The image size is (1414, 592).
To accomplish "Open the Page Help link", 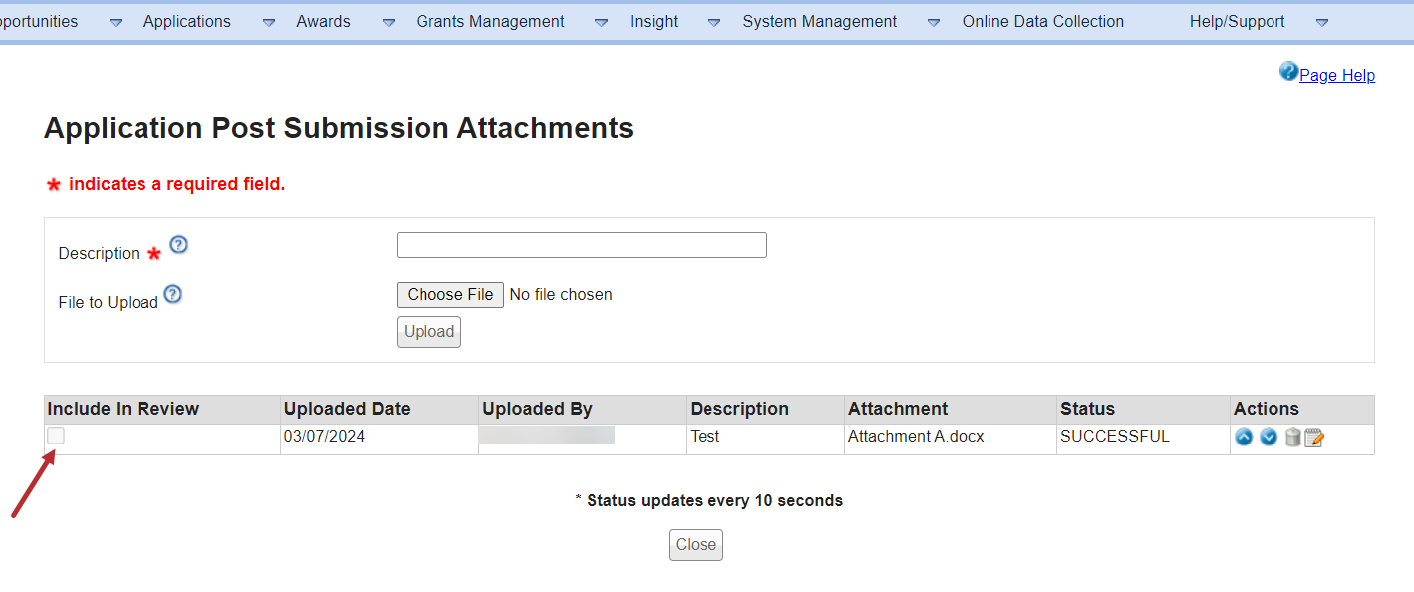I will (x=1336, y=76).
